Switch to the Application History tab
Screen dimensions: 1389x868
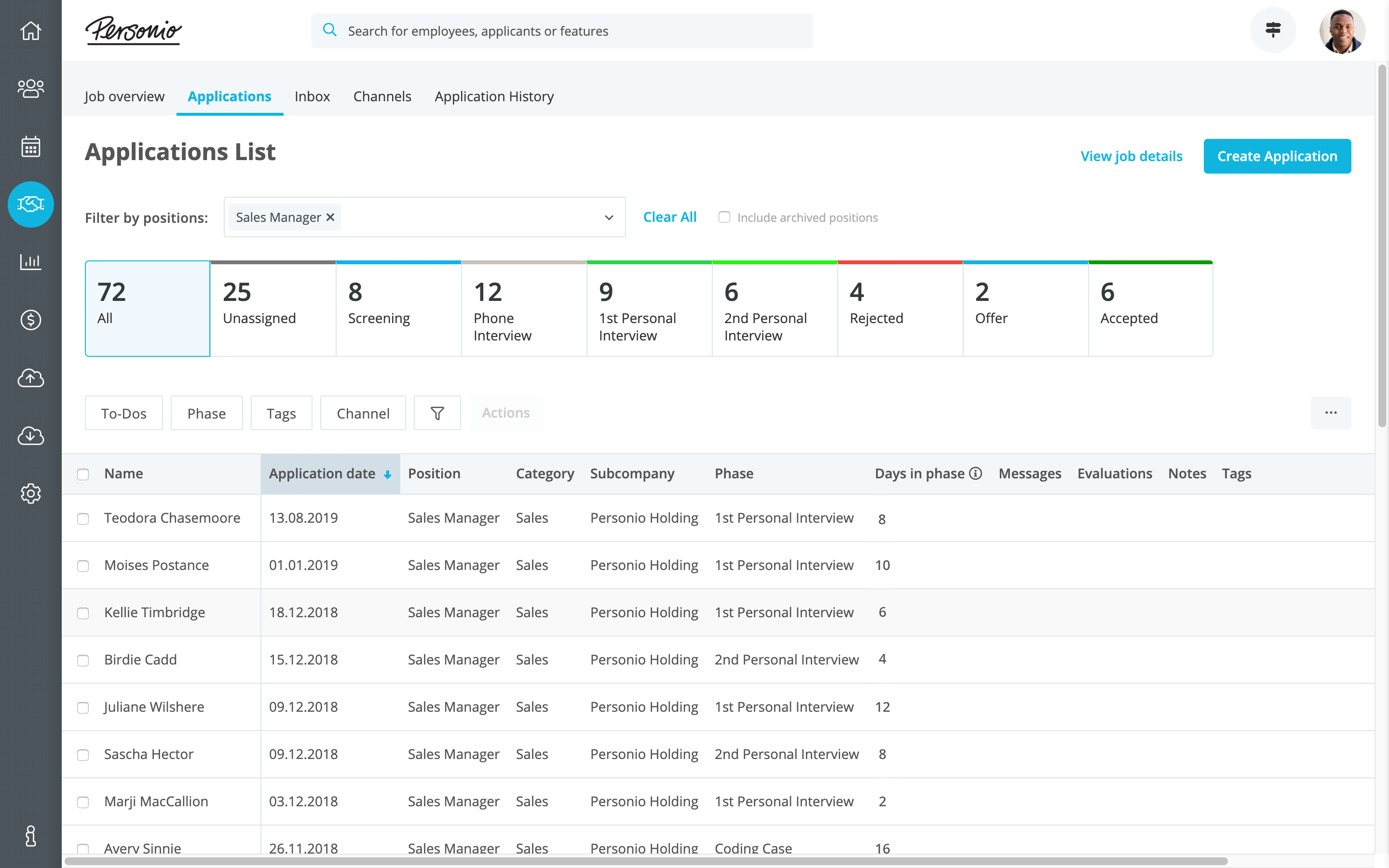click(493, 96)
